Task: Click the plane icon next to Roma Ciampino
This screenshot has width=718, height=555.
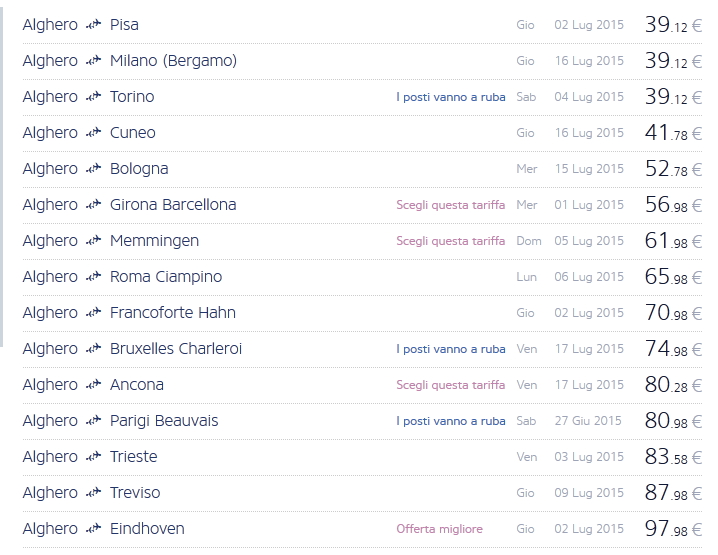Action: click(94, 277)
